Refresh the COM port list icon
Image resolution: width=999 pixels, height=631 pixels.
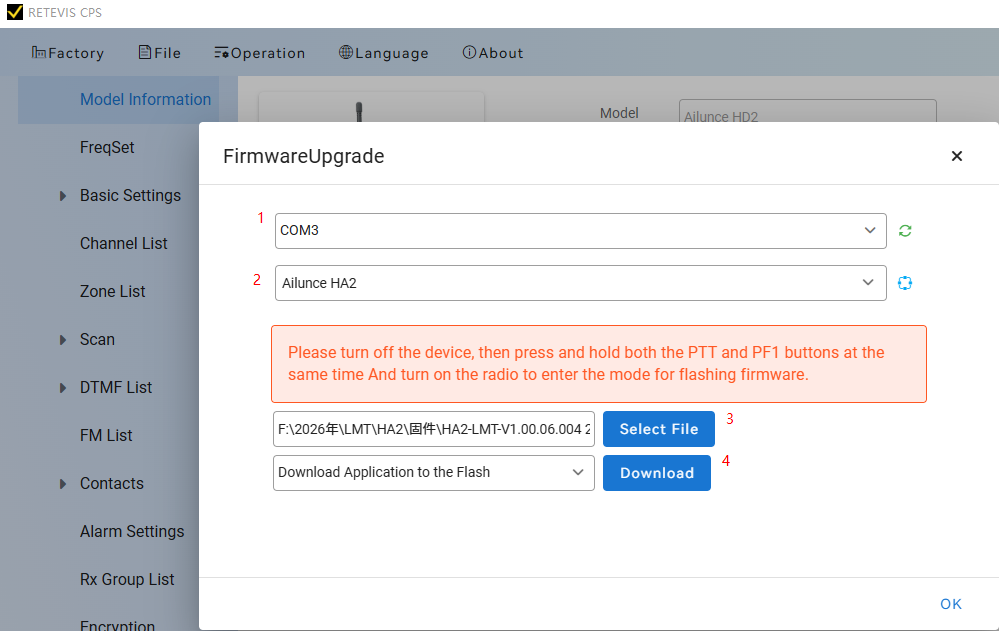click(x=905, y=231)
